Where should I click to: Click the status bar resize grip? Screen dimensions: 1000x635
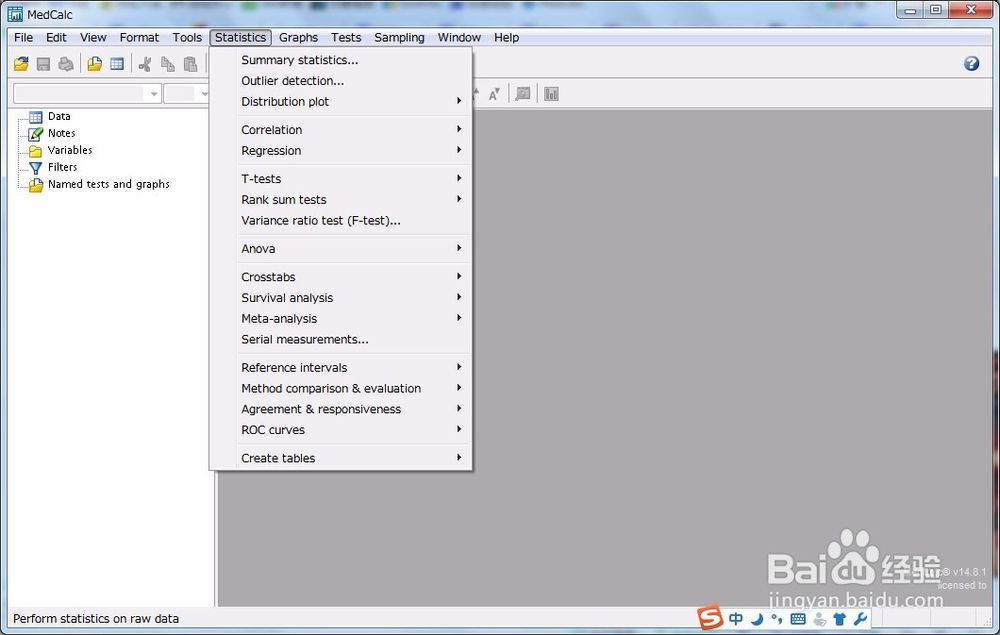(988, 621)
